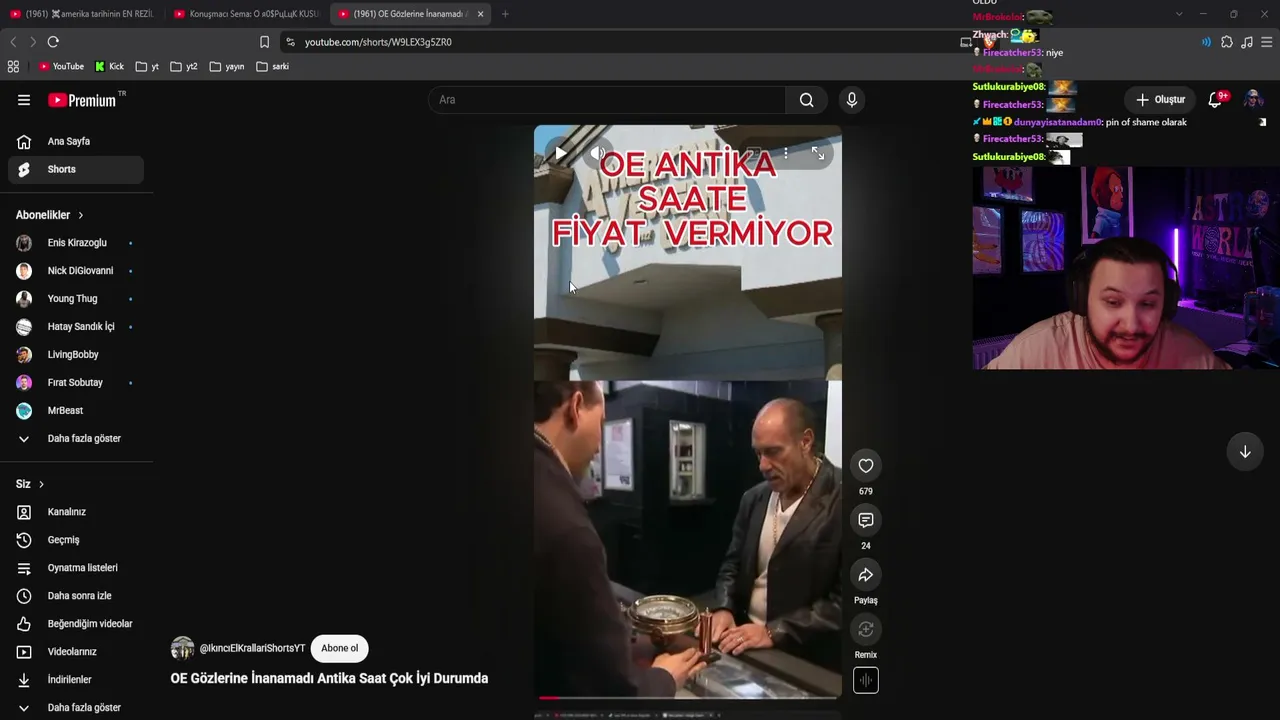Close the OE Gözlerine İnanamadı tab
The height and width of the screenshot is (720, 1280).
[481, 14]
